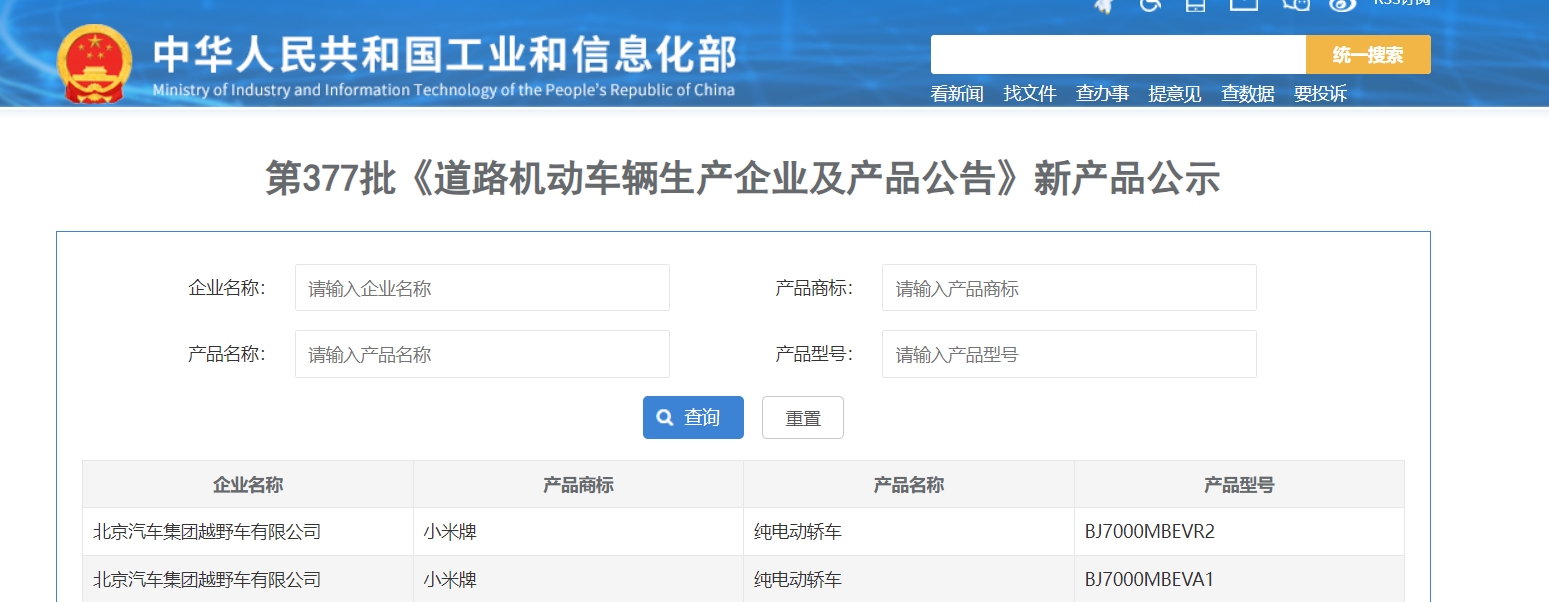Click the email envelope icon
The width and height of the screenshot is (1549, 602).
point(1243,4)
